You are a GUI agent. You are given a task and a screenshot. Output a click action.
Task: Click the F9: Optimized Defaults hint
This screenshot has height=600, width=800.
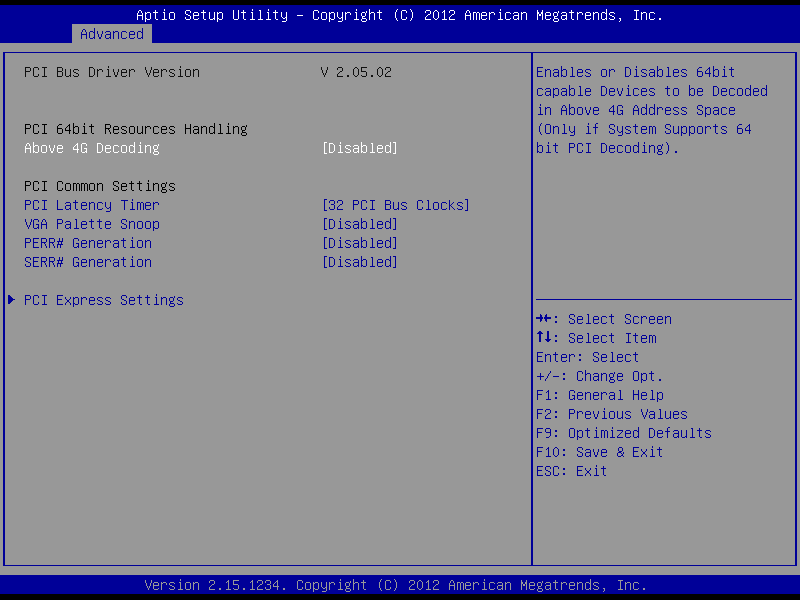coord(623,433)
